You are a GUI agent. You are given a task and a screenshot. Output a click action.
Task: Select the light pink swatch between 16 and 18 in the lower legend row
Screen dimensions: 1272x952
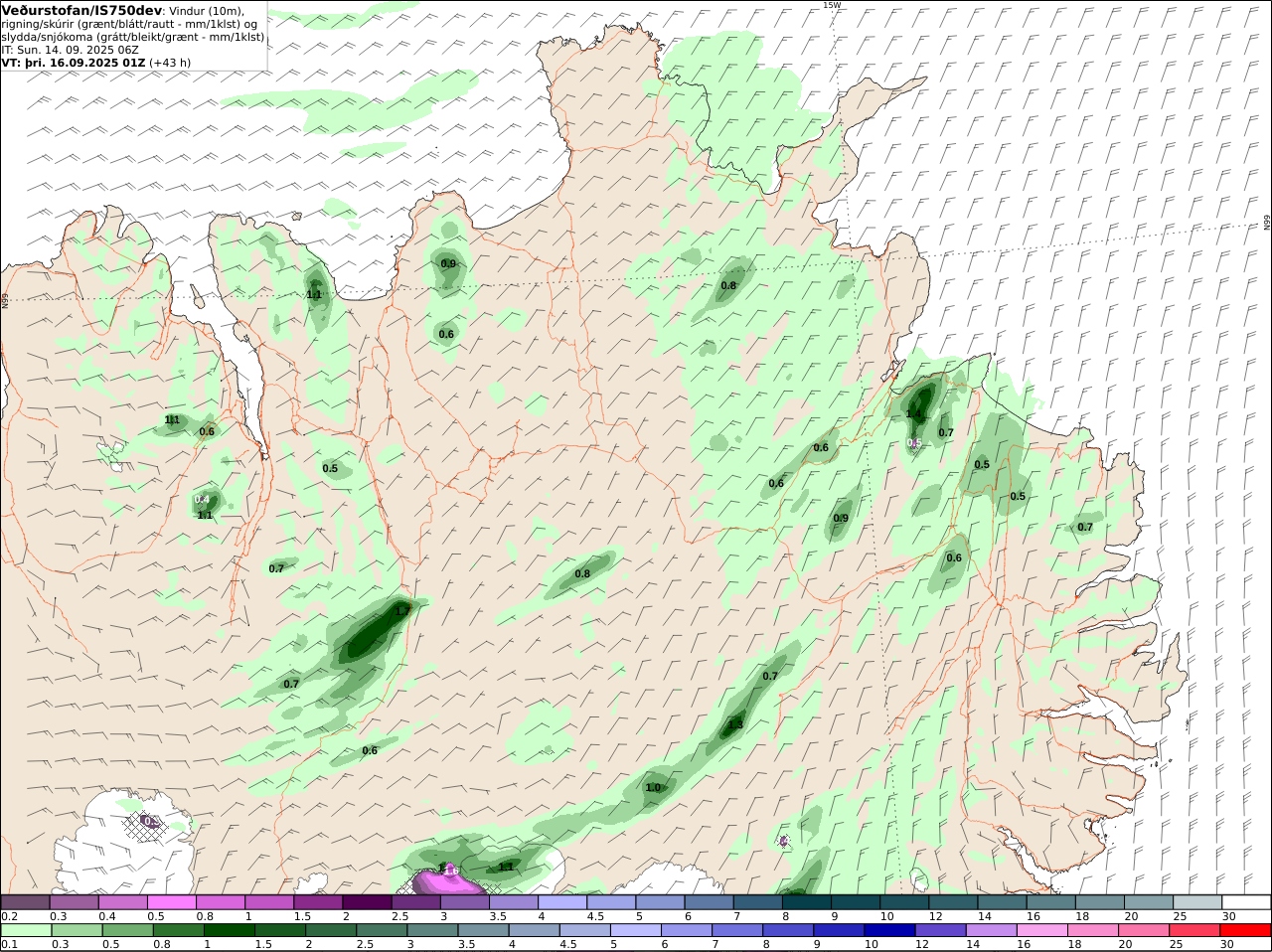(x=1042, y=931)
